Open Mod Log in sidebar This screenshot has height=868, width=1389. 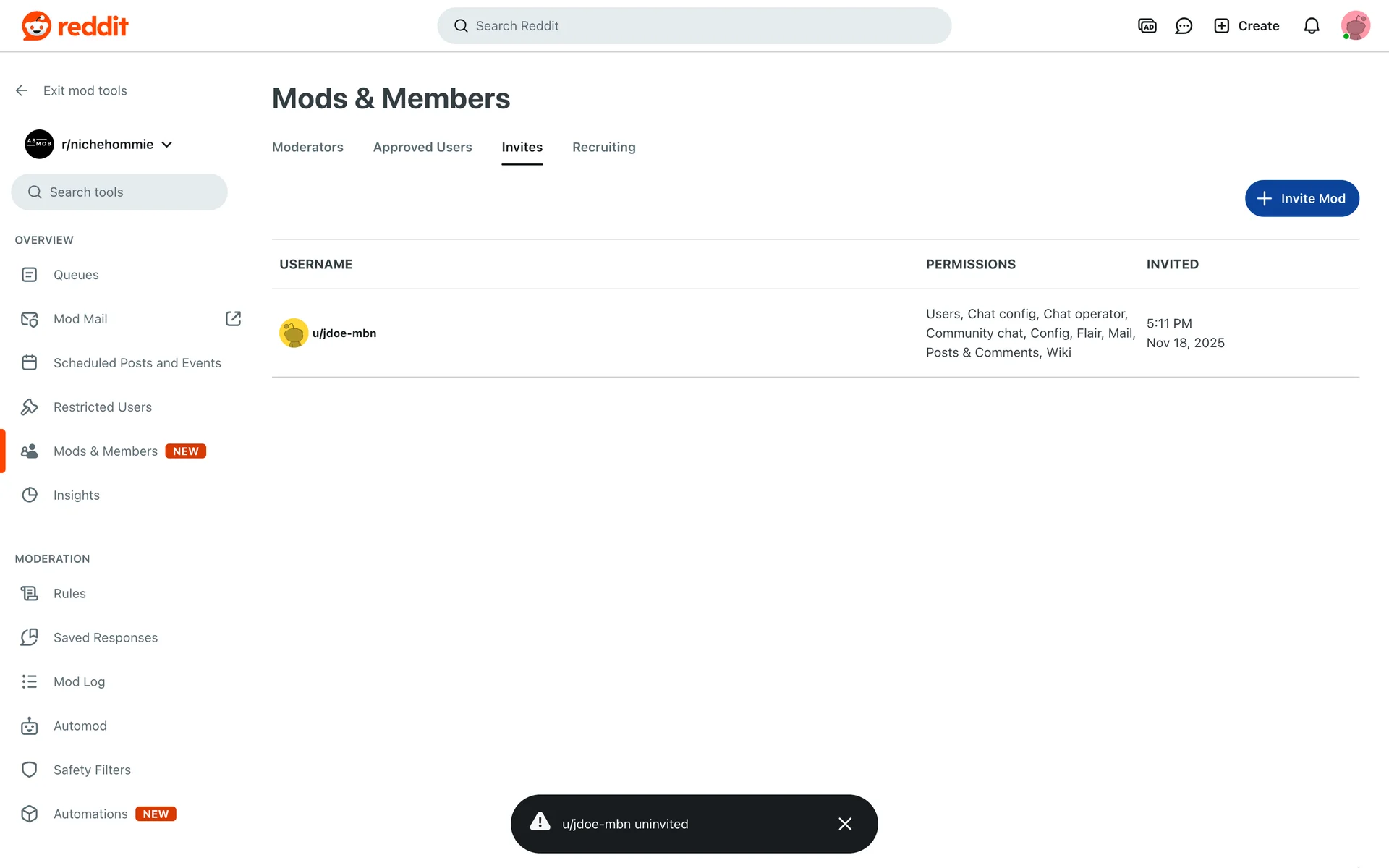79,681
